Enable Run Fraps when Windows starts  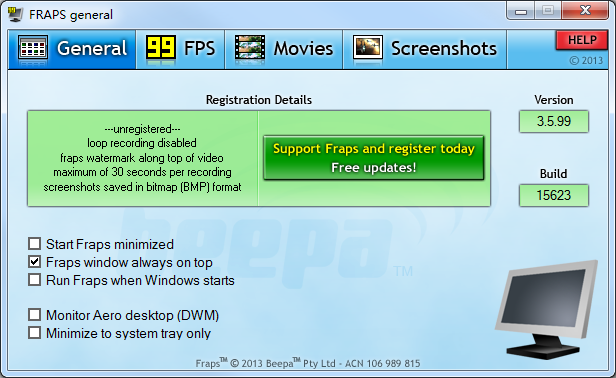coord(35,280)
